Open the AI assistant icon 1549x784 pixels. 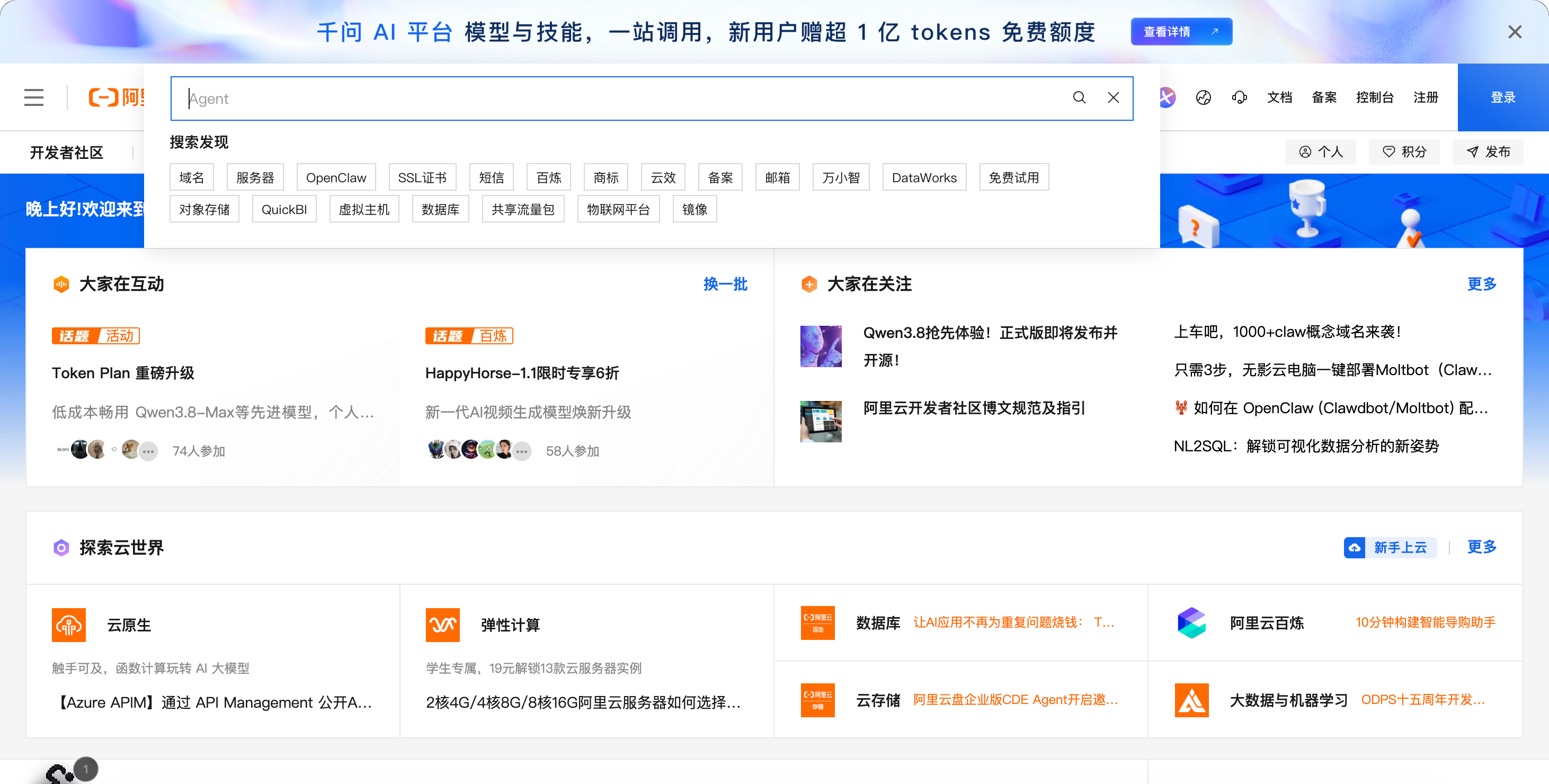(x=1167, y=97)
